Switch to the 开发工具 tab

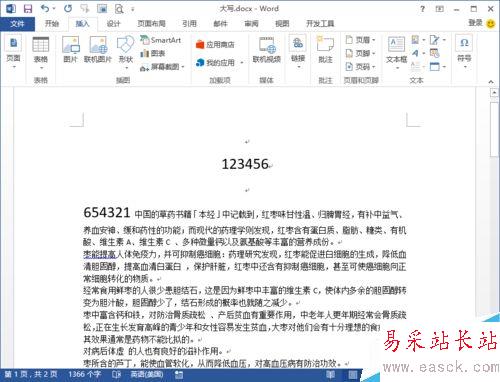[320, 24]
